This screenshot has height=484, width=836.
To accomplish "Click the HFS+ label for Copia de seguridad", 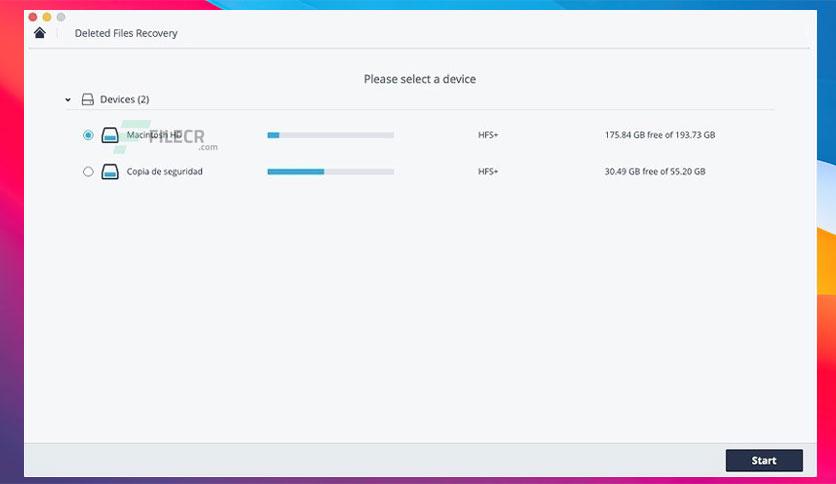I will pyautogui.click(x=488, y=172).
